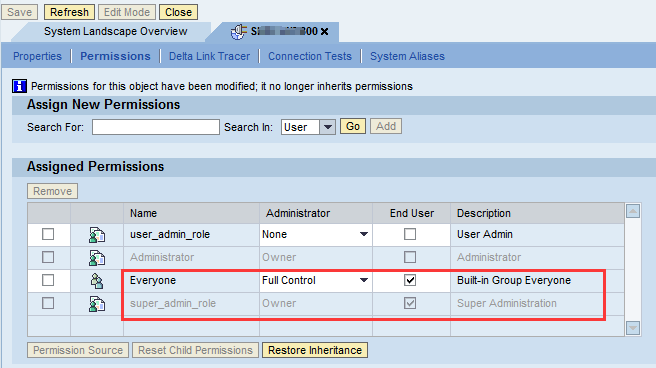Viewport: 656px width, 368px height.
Task: Open the Permissions tab
Action: coord(115,56)
